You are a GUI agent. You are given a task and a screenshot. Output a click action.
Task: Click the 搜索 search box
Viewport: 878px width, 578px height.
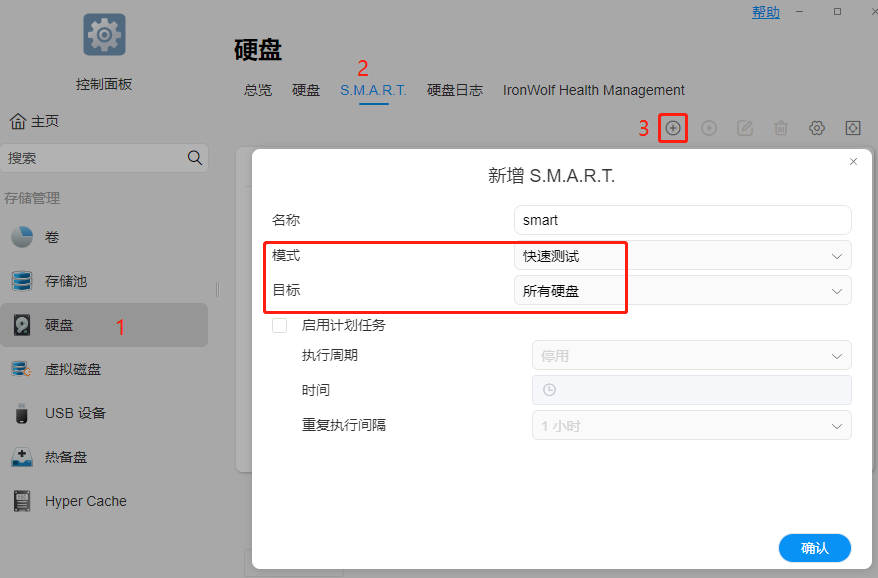(104, 158)
